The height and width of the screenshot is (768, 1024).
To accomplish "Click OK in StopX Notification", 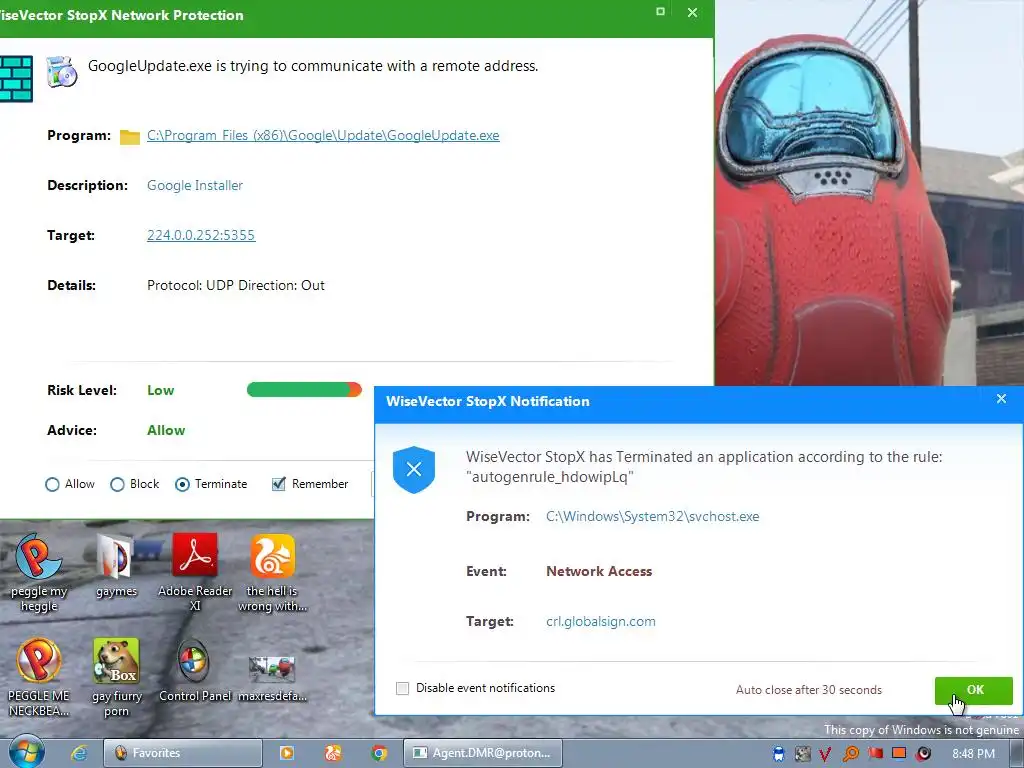I will coord(974,690).
